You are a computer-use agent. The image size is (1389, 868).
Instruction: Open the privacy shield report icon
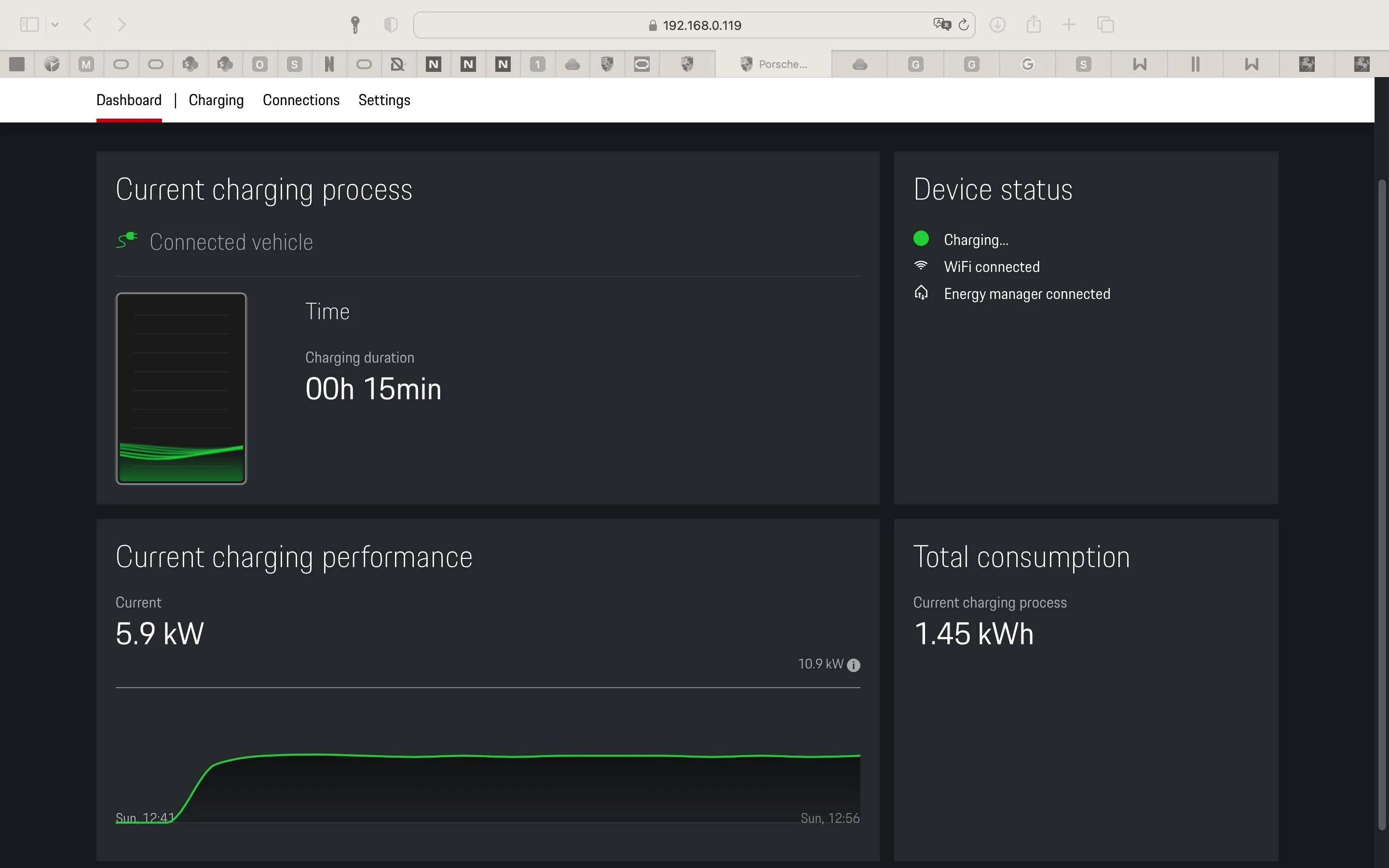pyautogui.click(x=391, y=25)
